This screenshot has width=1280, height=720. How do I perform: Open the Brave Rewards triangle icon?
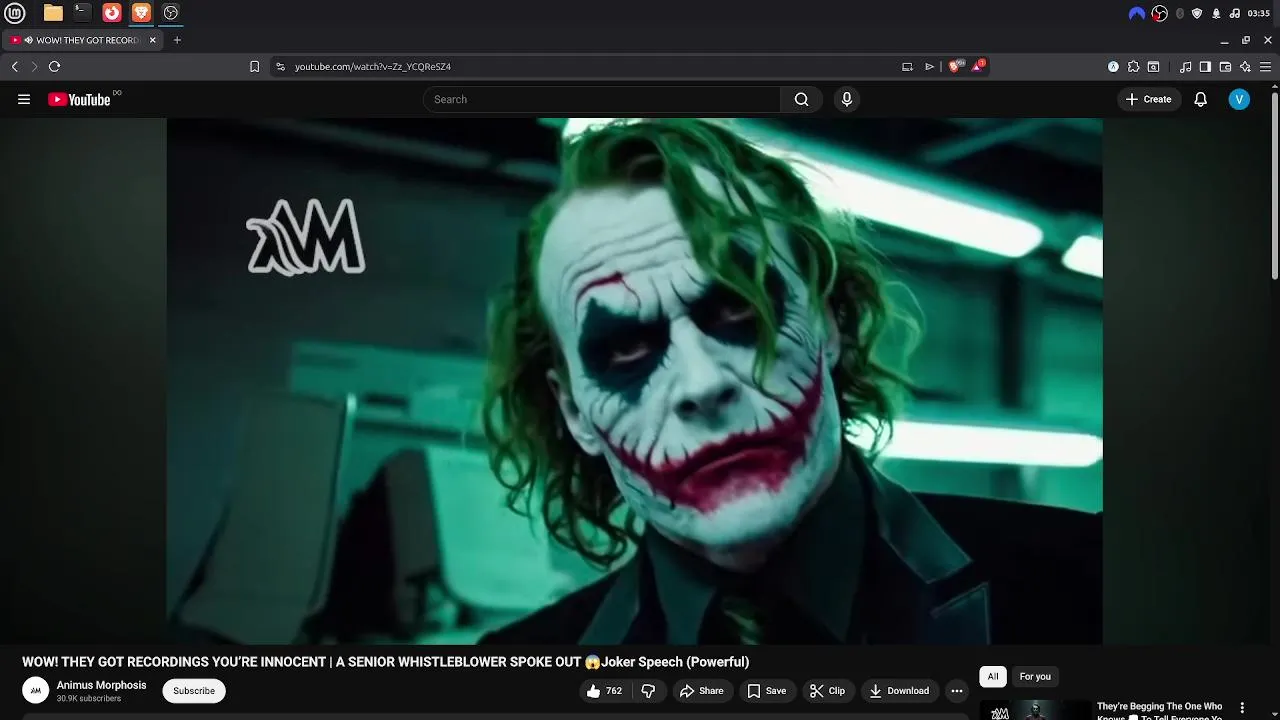click(x=978, y=66)
